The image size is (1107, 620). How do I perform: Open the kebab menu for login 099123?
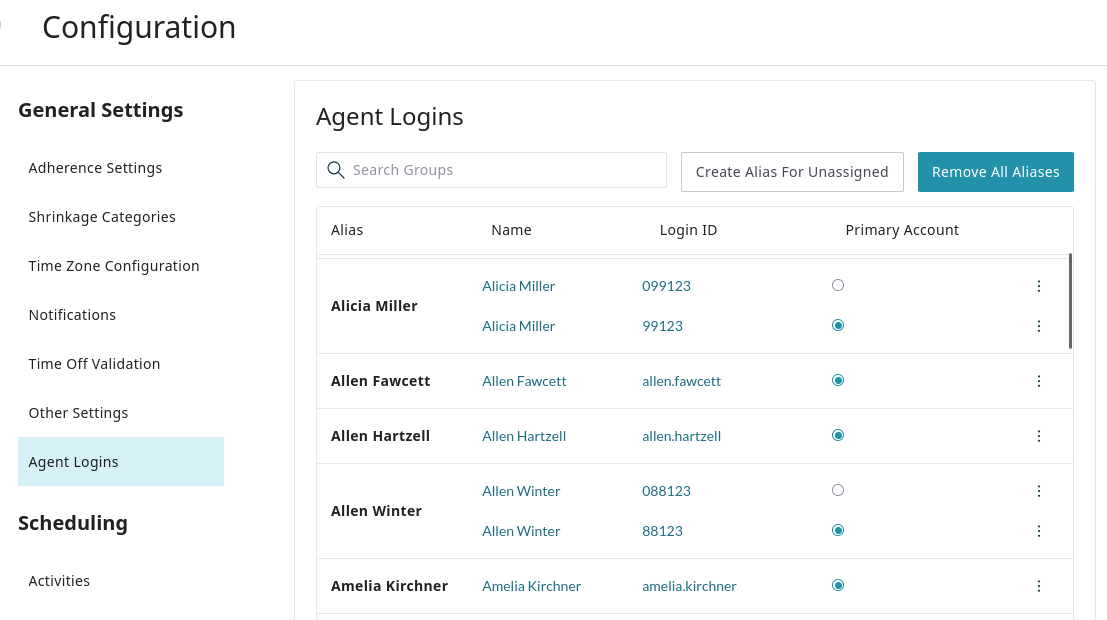click(x=1038, y=286)
